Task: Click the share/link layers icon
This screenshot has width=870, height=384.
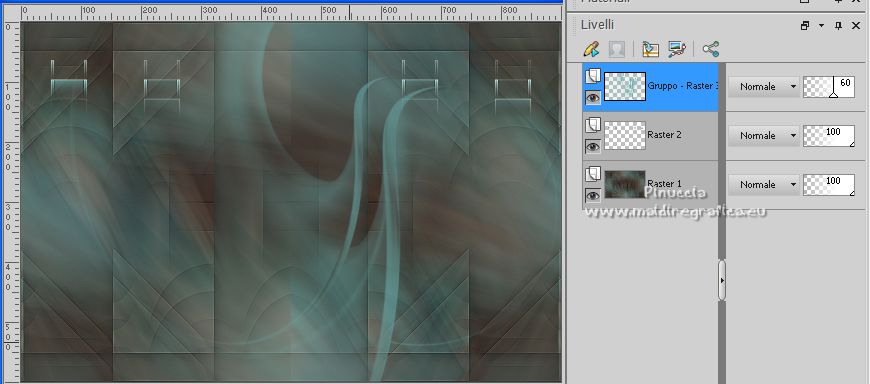Action: click(711, 49)
